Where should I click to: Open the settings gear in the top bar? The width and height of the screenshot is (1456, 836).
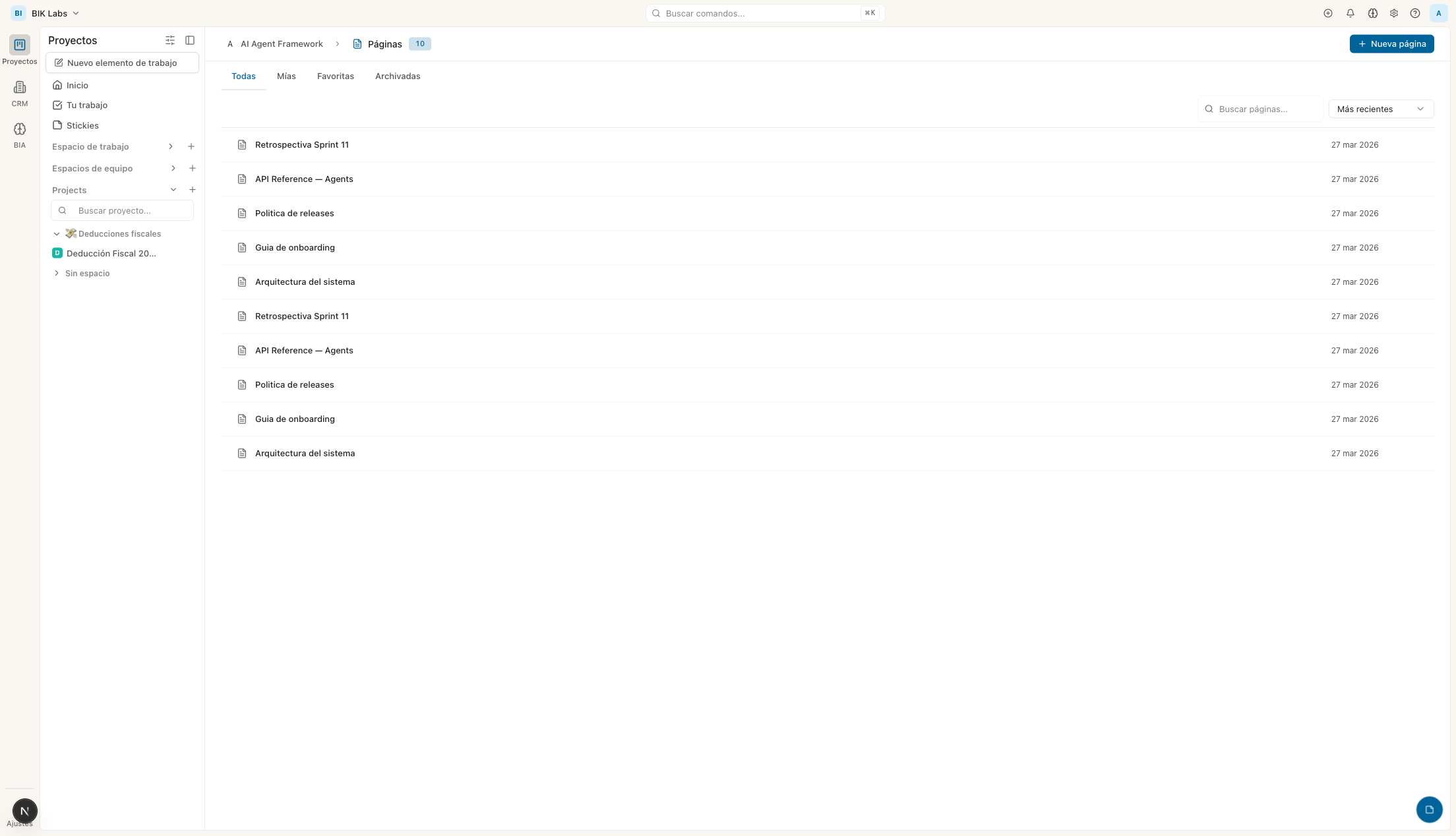coord(1394,13)
